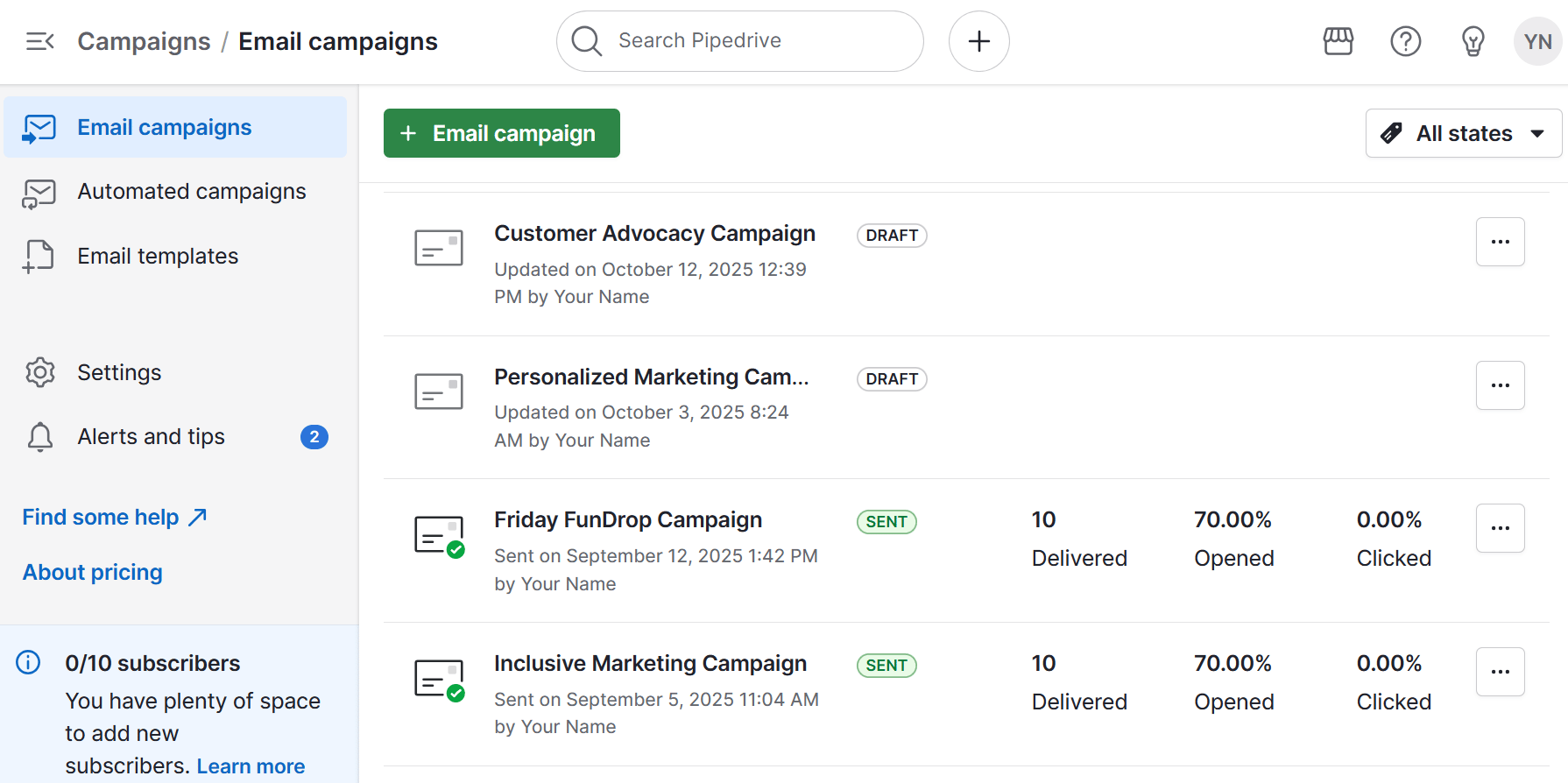Open Alerts and tips bell icon
1568x783 pixels.
click(39, 436)
